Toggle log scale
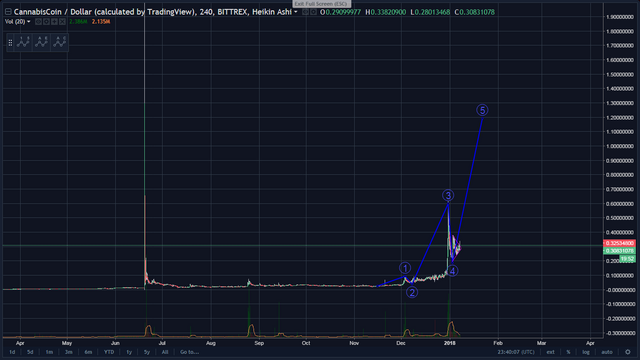The image size is (640, 360). [586, 352]
